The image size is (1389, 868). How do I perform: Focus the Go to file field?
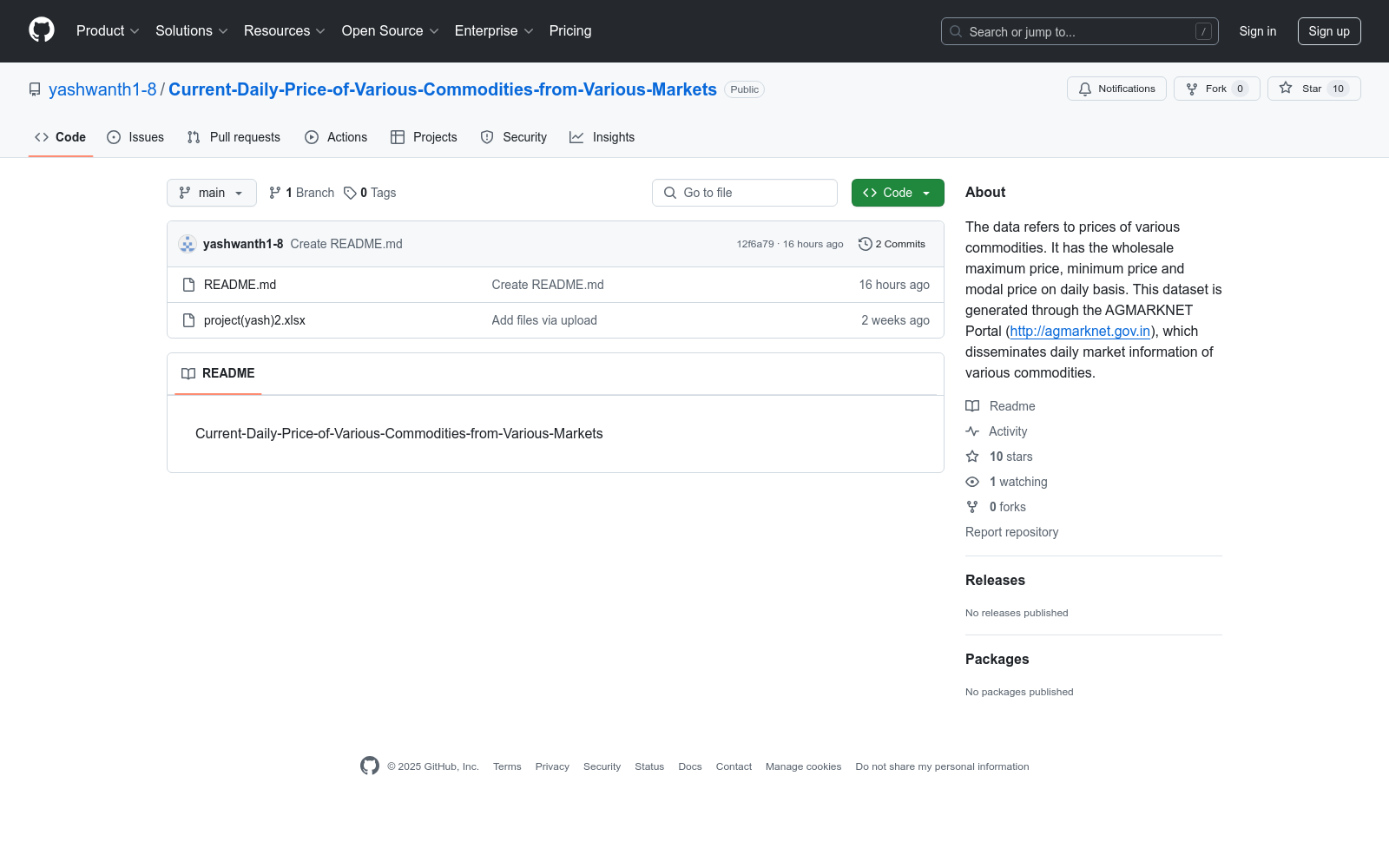tap(745, 193)
